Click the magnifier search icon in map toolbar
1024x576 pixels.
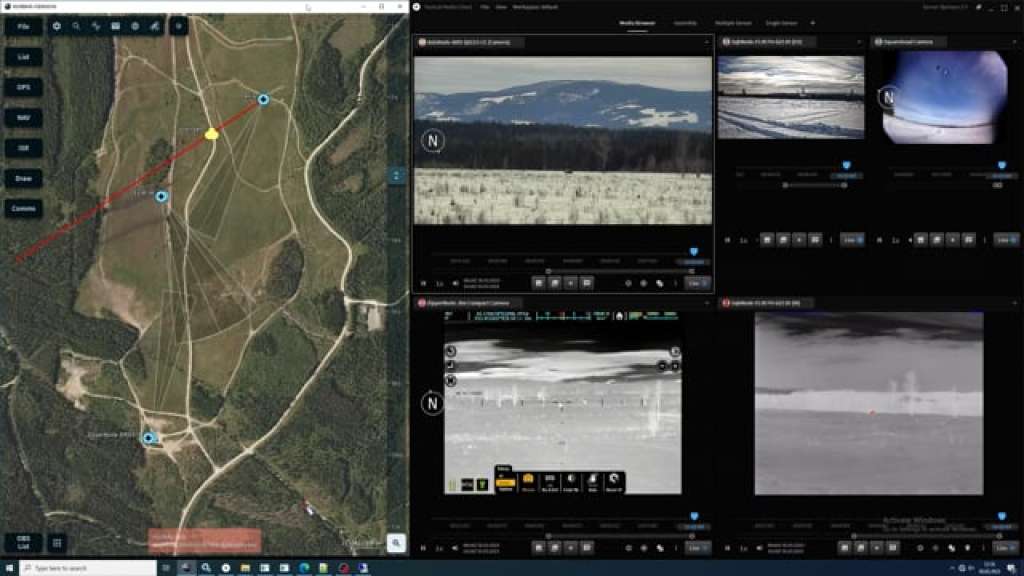(x=76, y=26)
